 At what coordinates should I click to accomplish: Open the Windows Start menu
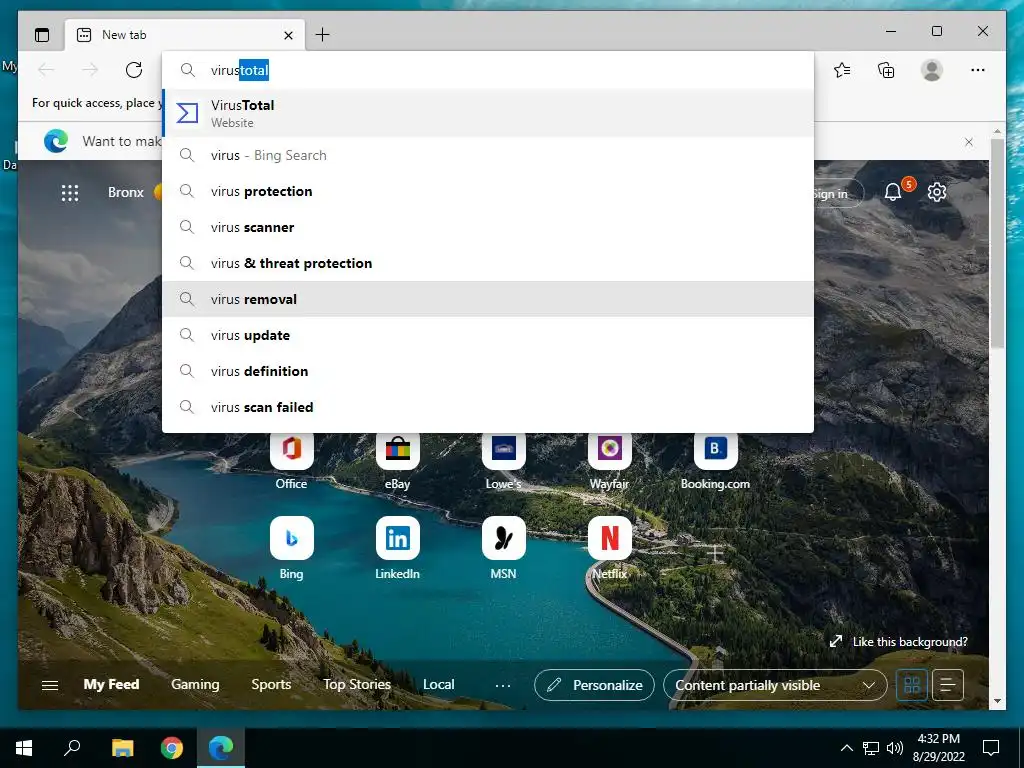(24, 748)
